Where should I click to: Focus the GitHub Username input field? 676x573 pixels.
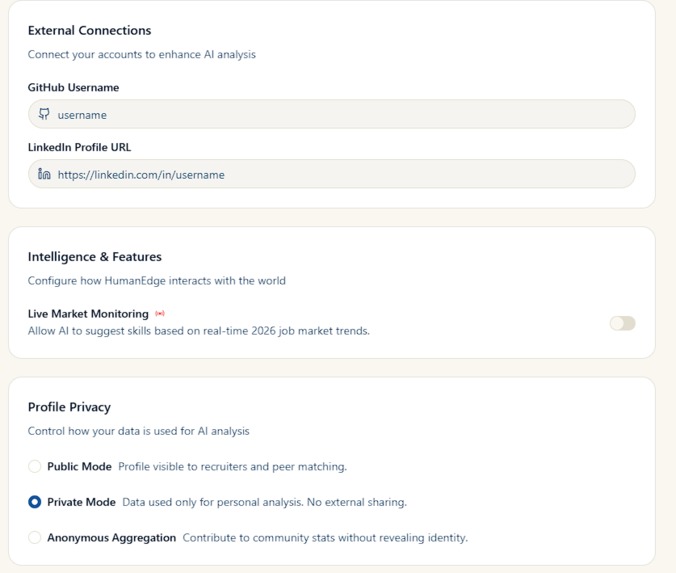pos(332,114)
